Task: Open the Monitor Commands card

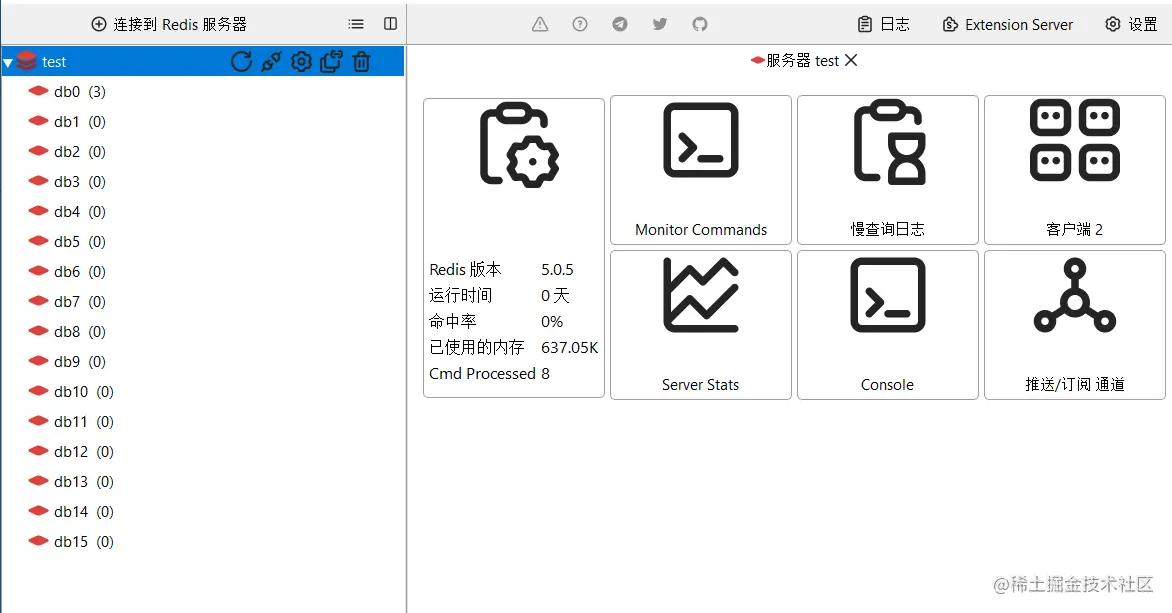Action: coord(701,170)
